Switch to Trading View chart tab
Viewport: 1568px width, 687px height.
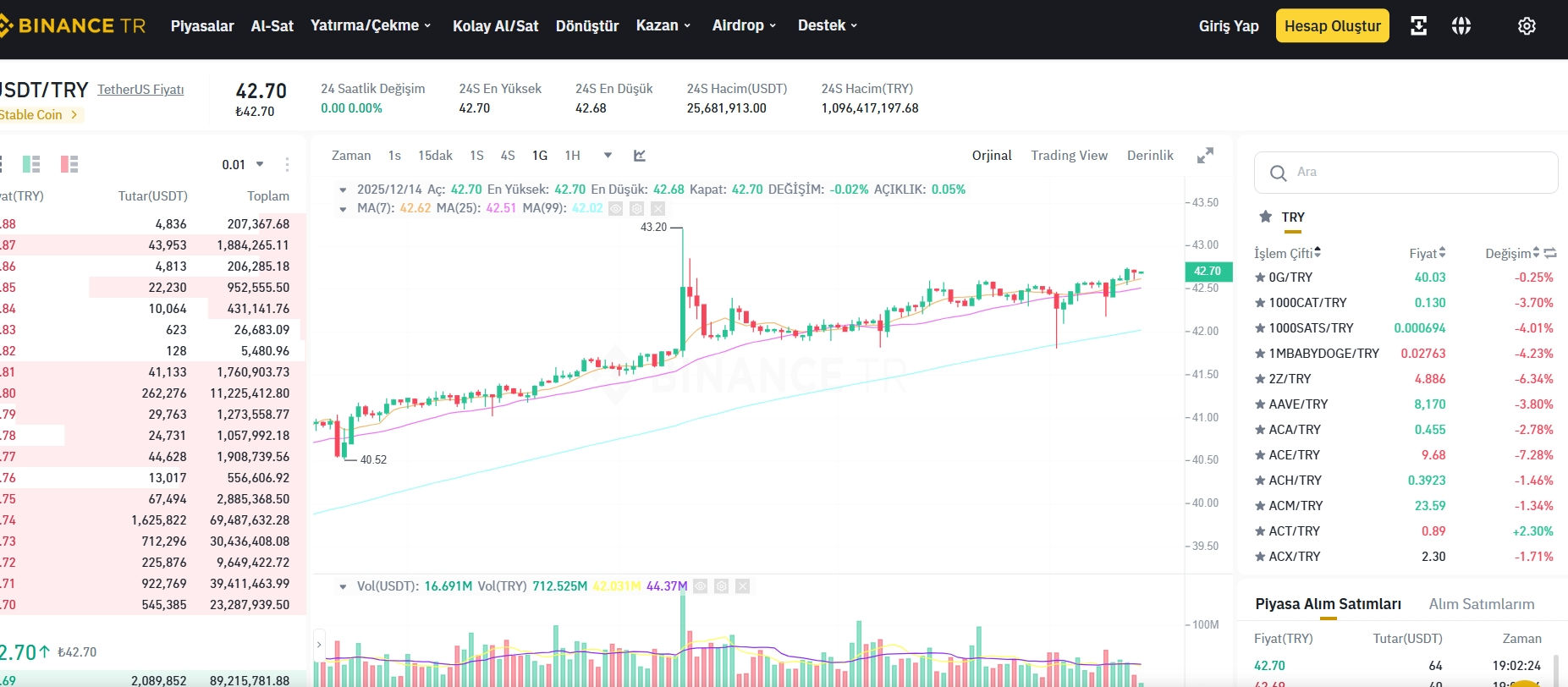point(1069,156)
